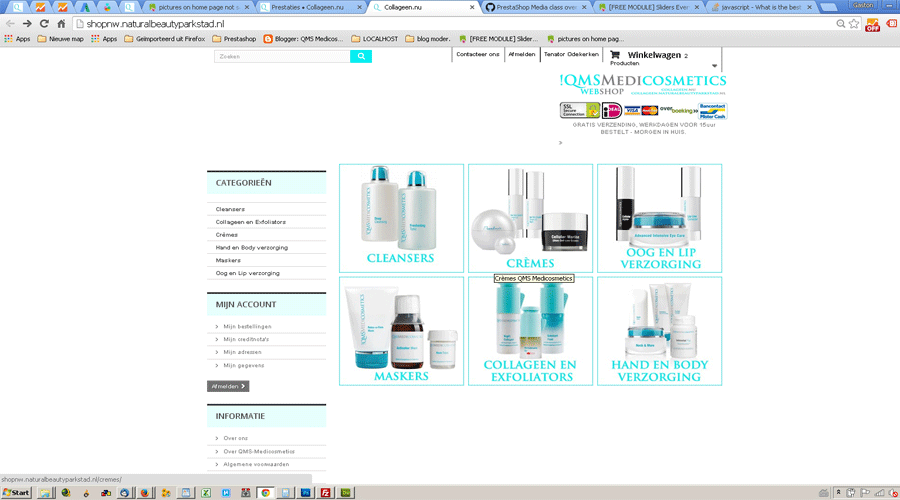Open the MASKERS product tile
The width and height of the screenshot is (900, 500).
point(401,331)
